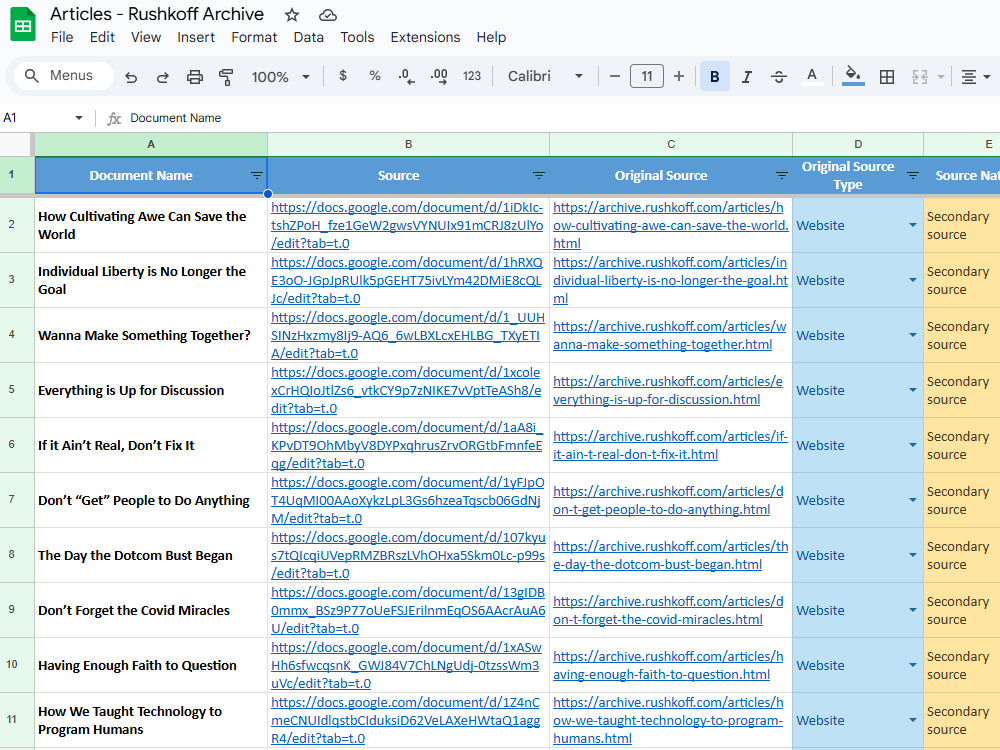
Task: Open the text color picker
Action: click(811, 77)
